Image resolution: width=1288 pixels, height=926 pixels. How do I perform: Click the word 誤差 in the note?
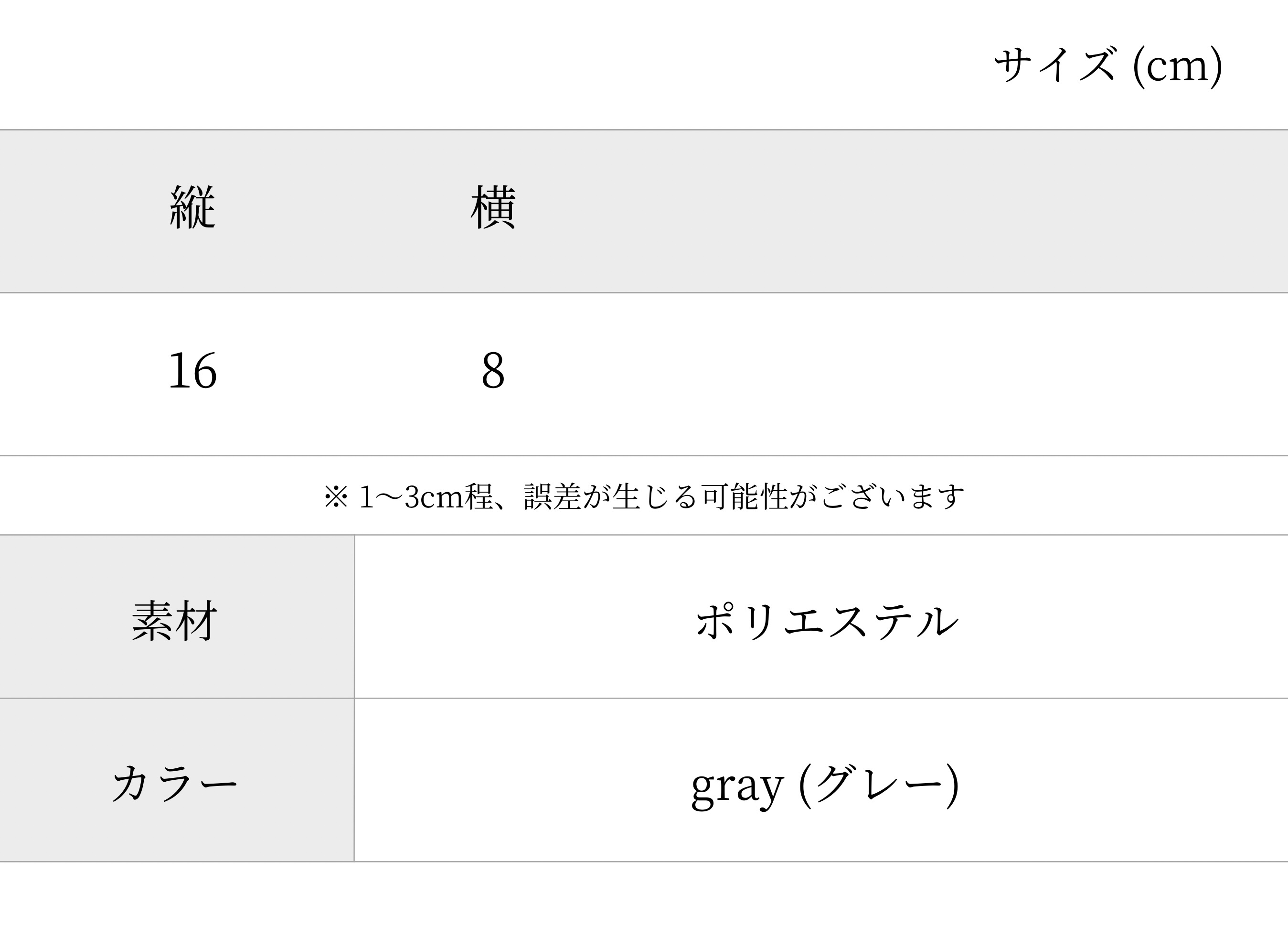552,497
